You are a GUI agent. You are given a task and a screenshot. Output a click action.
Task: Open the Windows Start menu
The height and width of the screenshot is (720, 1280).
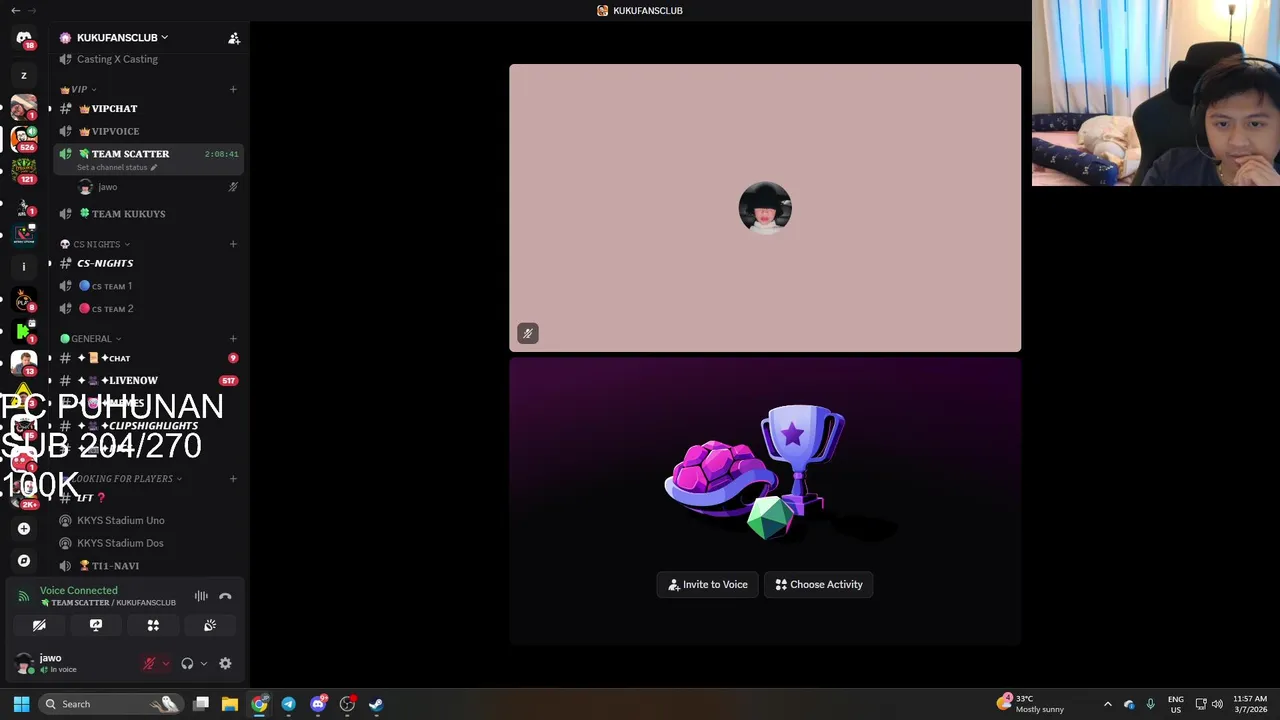click(x=21, y=704)
